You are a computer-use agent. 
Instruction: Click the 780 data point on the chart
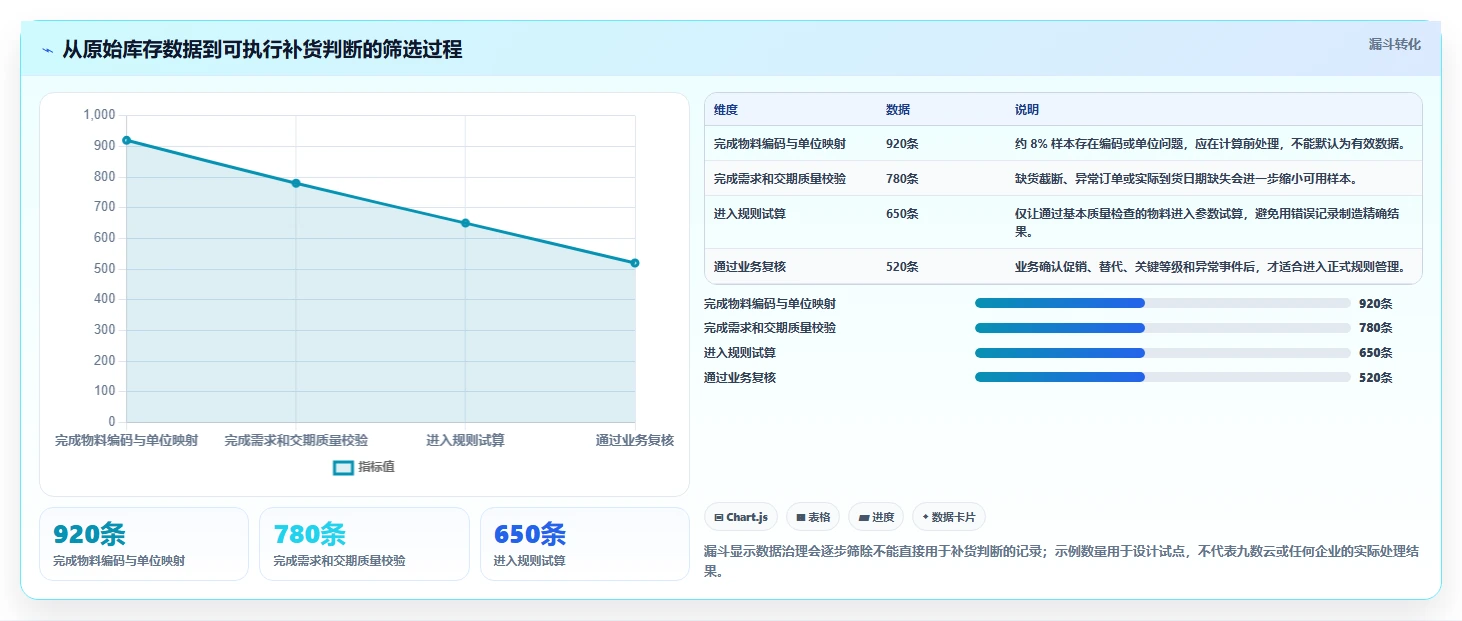click(296, 183)
